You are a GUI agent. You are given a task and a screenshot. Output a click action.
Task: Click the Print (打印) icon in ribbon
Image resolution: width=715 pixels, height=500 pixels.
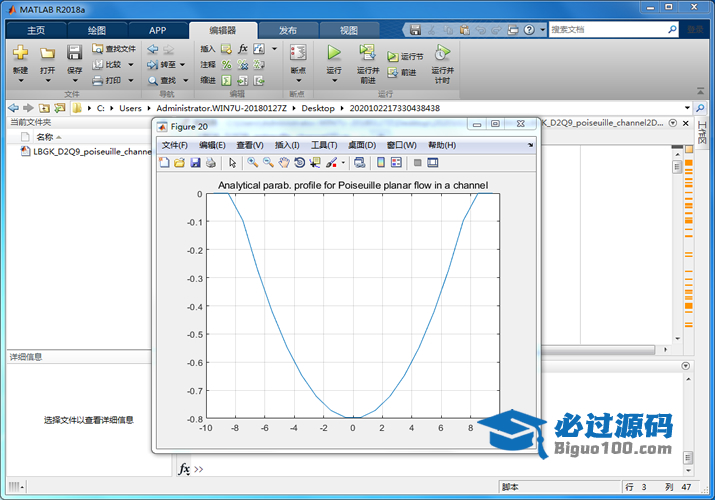coord(97,81)
